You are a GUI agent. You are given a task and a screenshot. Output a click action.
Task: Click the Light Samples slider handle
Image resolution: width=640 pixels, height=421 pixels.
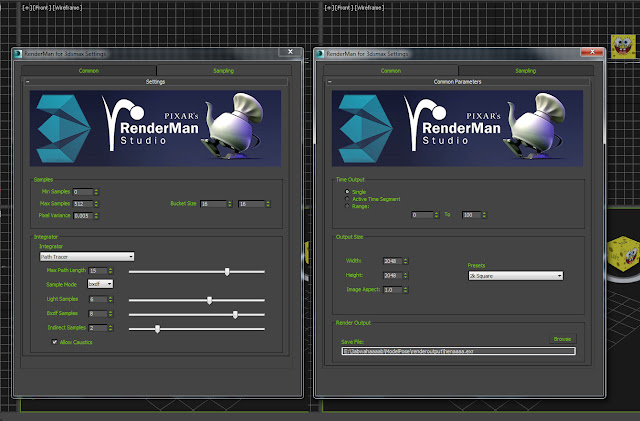coord(209,301)
